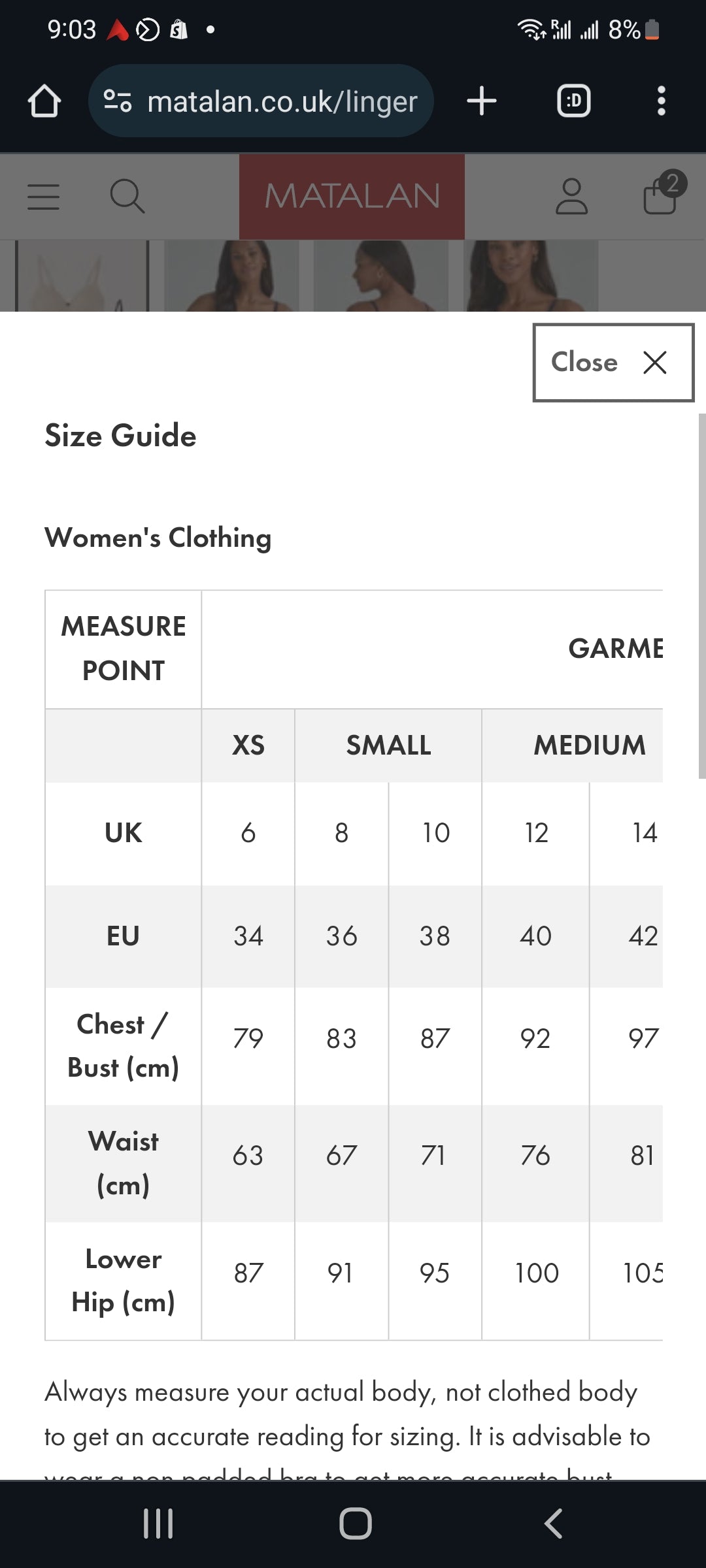Open Chrome three-dot overflow menu
Viewport: 706px width, 1568px height.
point(661,101)
